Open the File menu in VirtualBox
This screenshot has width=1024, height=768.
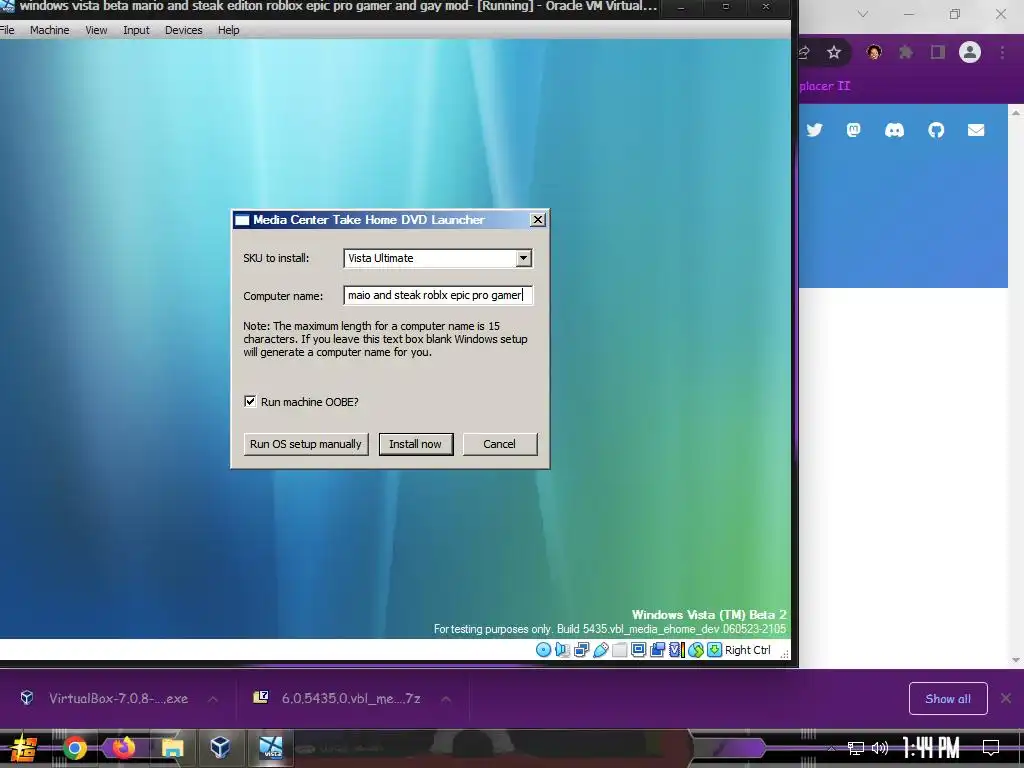pos(7,30)
